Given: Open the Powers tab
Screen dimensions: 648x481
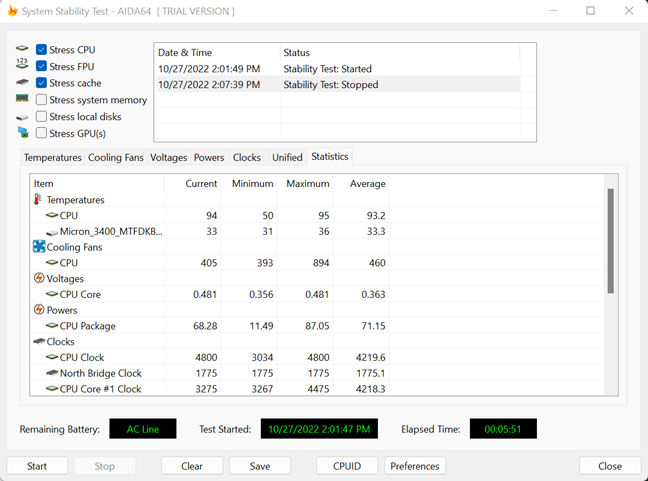Looking at the screenshot, I should (209, 157).
